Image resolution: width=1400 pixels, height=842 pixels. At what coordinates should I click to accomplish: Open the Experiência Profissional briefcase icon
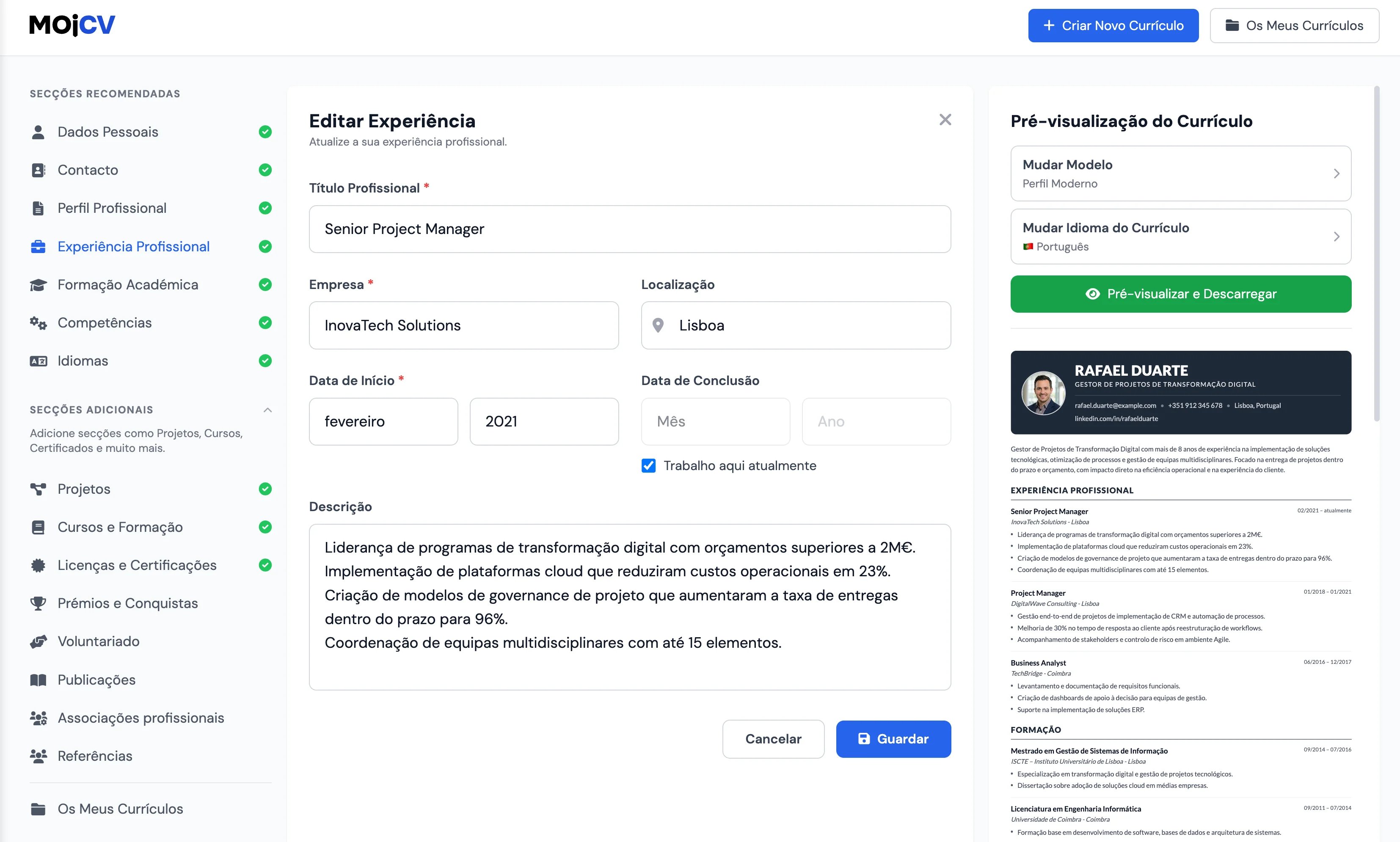[38, 246]
